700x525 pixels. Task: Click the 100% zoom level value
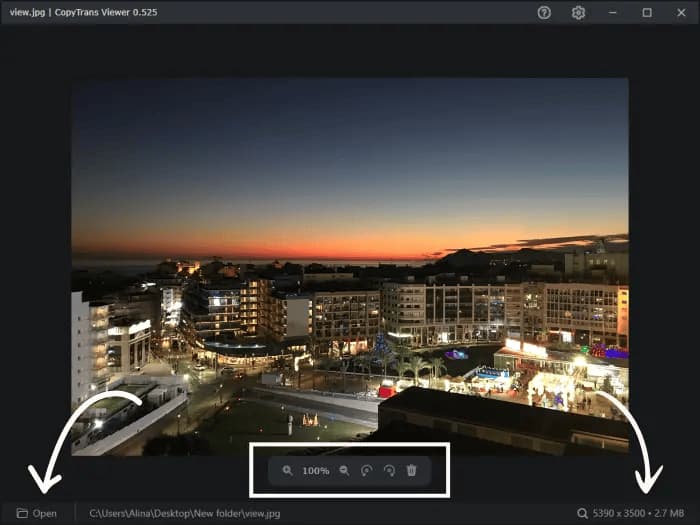[316, 471]
